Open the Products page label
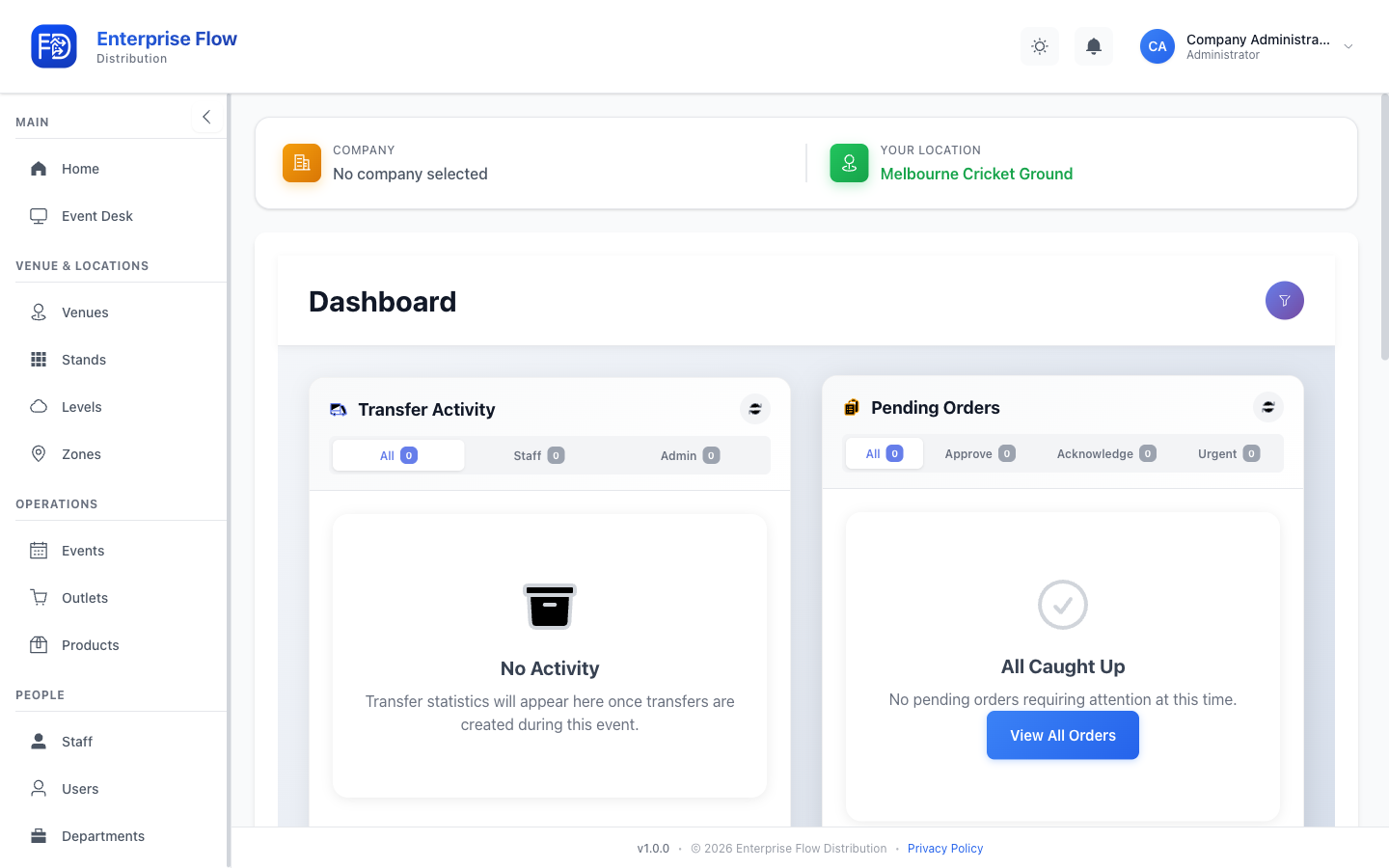This screenshot has height=868, width=1389. (x=91, y=645)
